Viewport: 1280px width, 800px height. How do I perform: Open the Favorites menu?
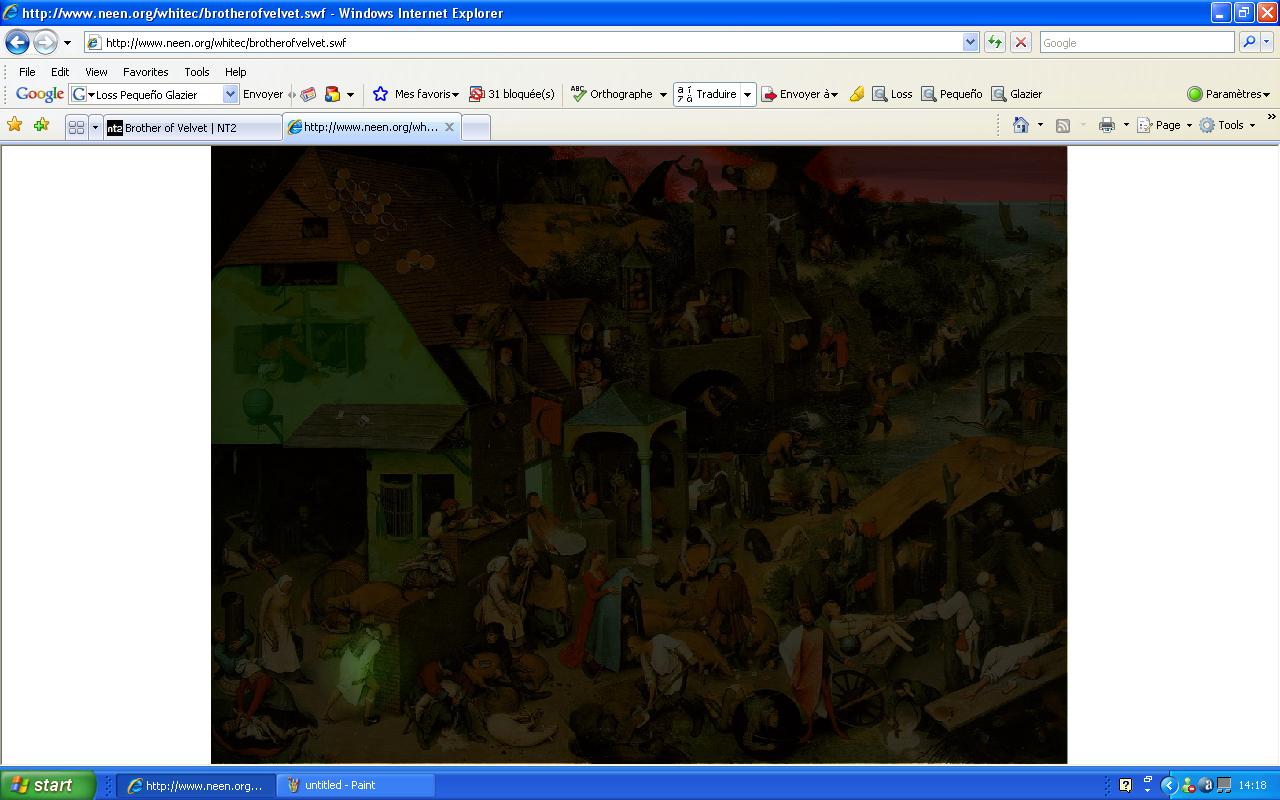point(145,72)
